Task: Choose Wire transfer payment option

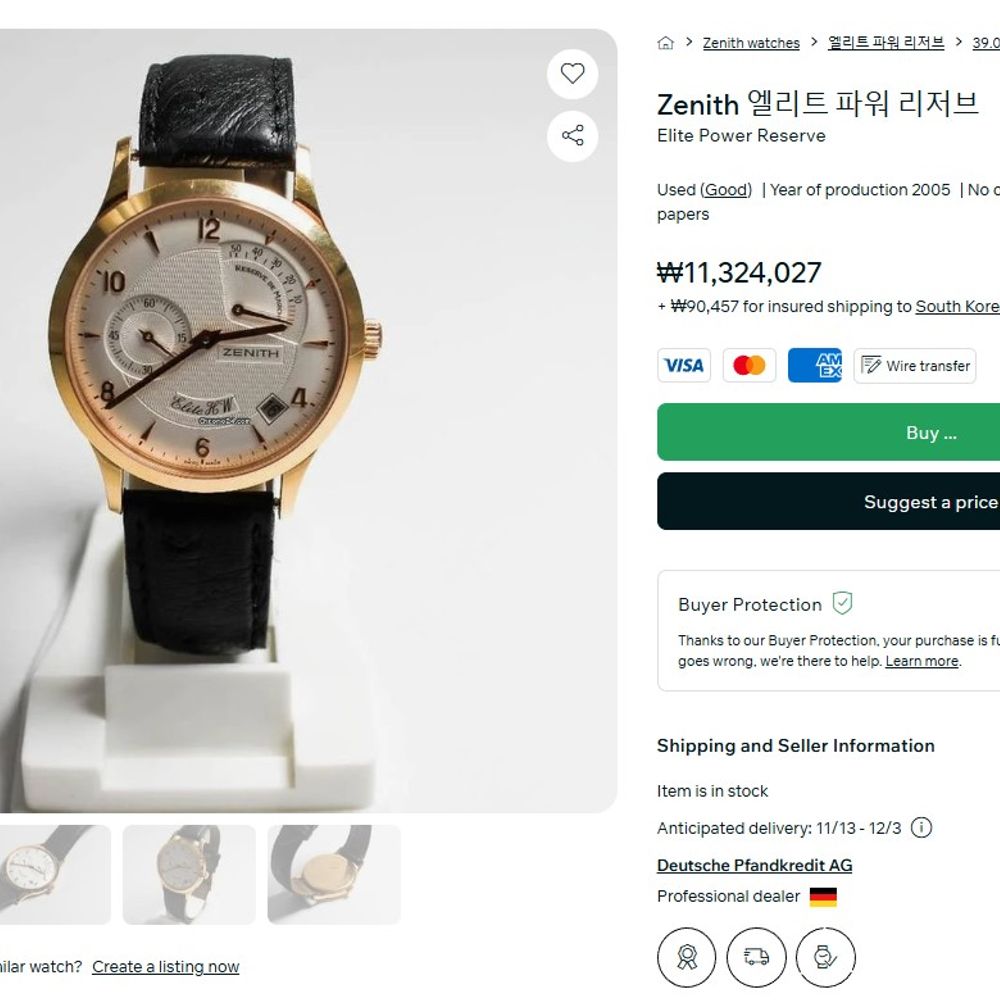Action: coord(915,365)
